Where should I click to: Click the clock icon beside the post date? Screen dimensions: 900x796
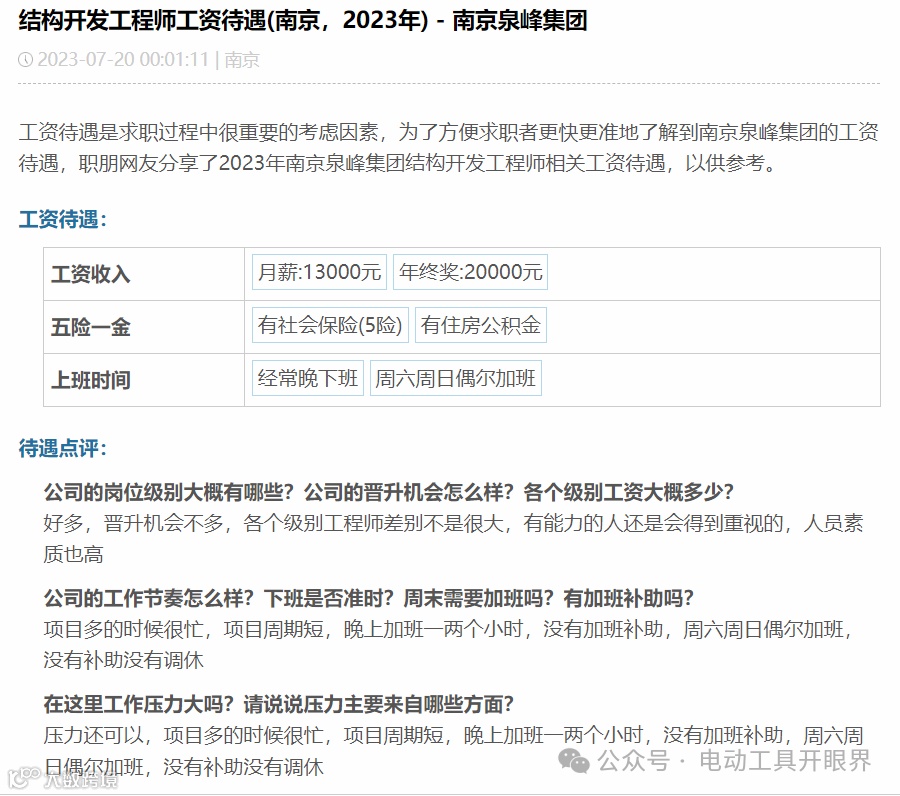click(25, 60)
